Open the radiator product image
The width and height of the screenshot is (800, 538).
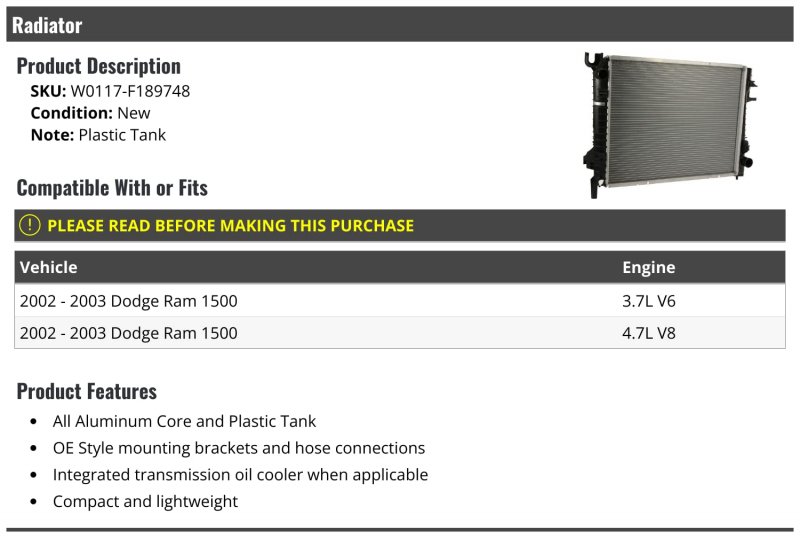pos(670,125)
